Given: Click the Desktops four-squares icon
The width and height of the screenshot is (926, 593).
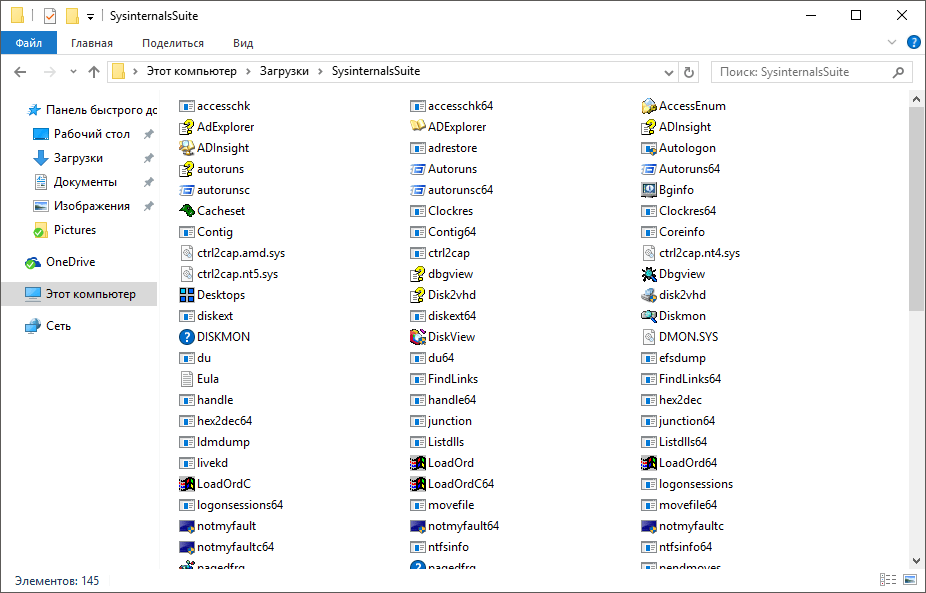Looking at the screenshot, I should [x=187, y=295].
